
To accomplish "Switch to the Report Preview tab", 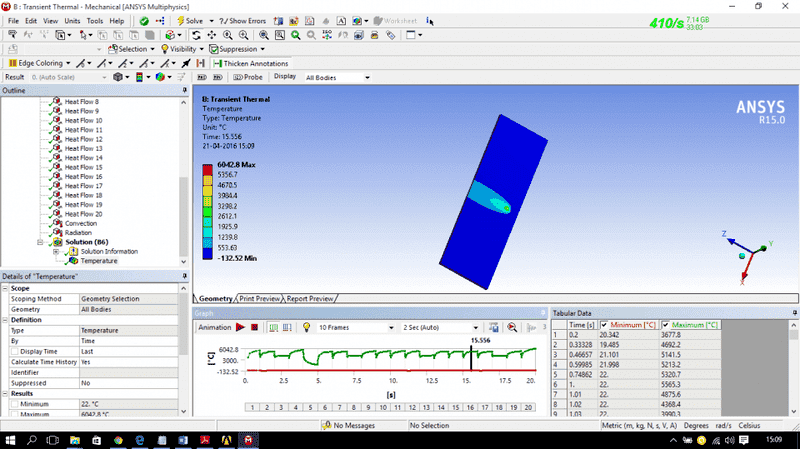I will pyautogui.click(x=310, y=298).
